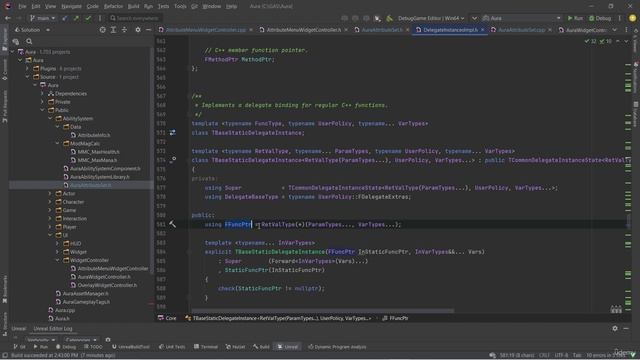Click the FFuncPtr breadcrumb item
This screenshot has height=360, width=640.
(x=395, y=318)
